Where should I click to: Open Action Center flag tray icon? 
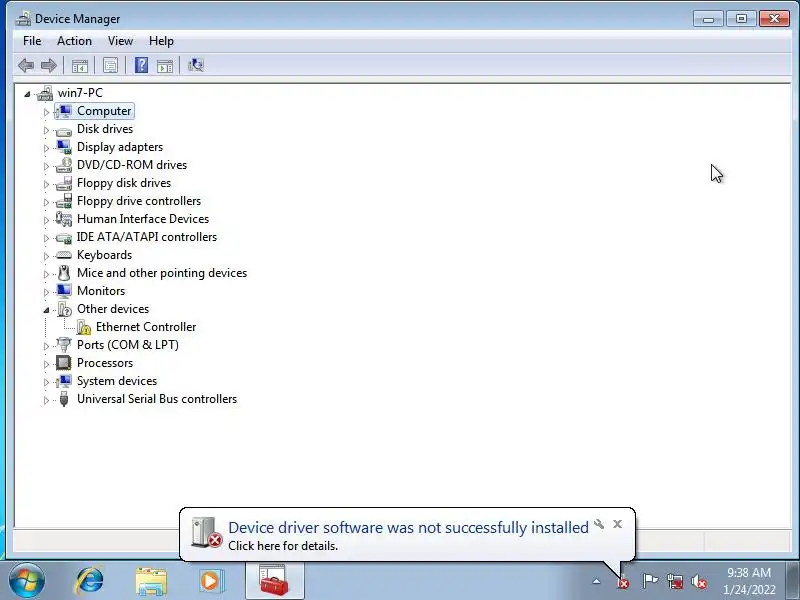pyautogui.click(x=650, y=581)
